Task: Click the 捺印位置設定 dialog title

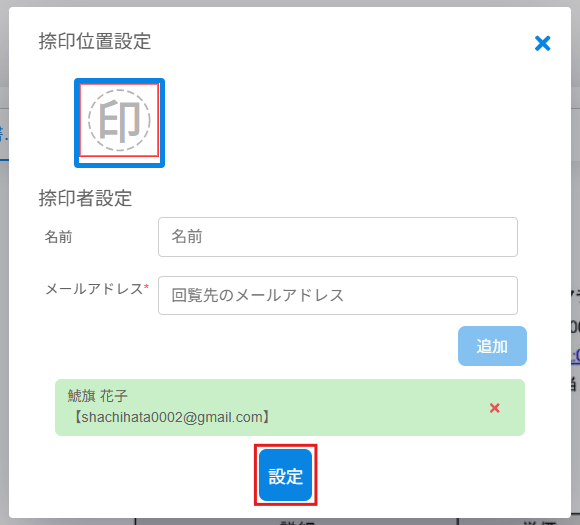Action: pos(95,41)
